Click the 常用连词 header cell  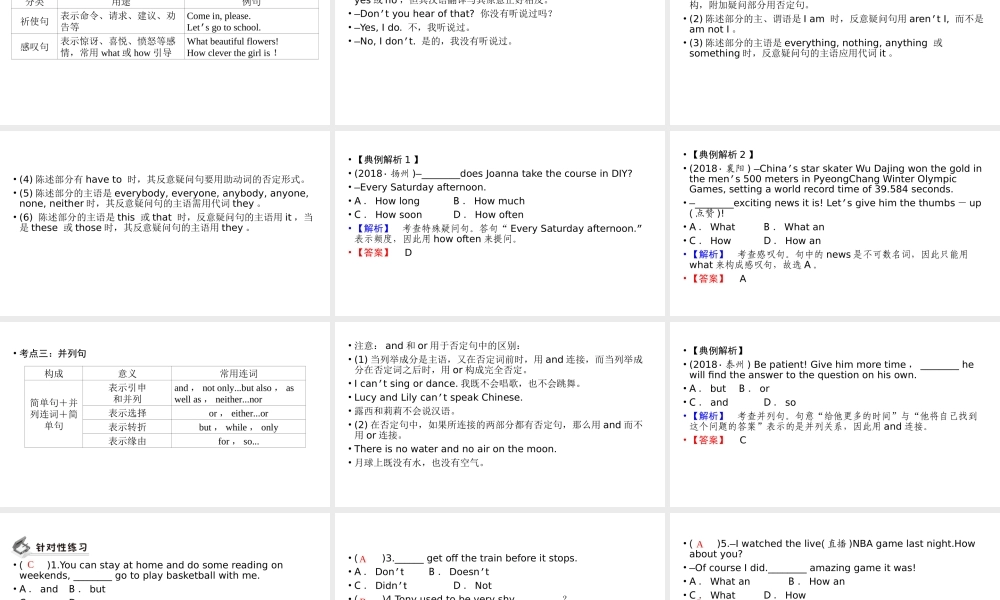coord(239,374)
